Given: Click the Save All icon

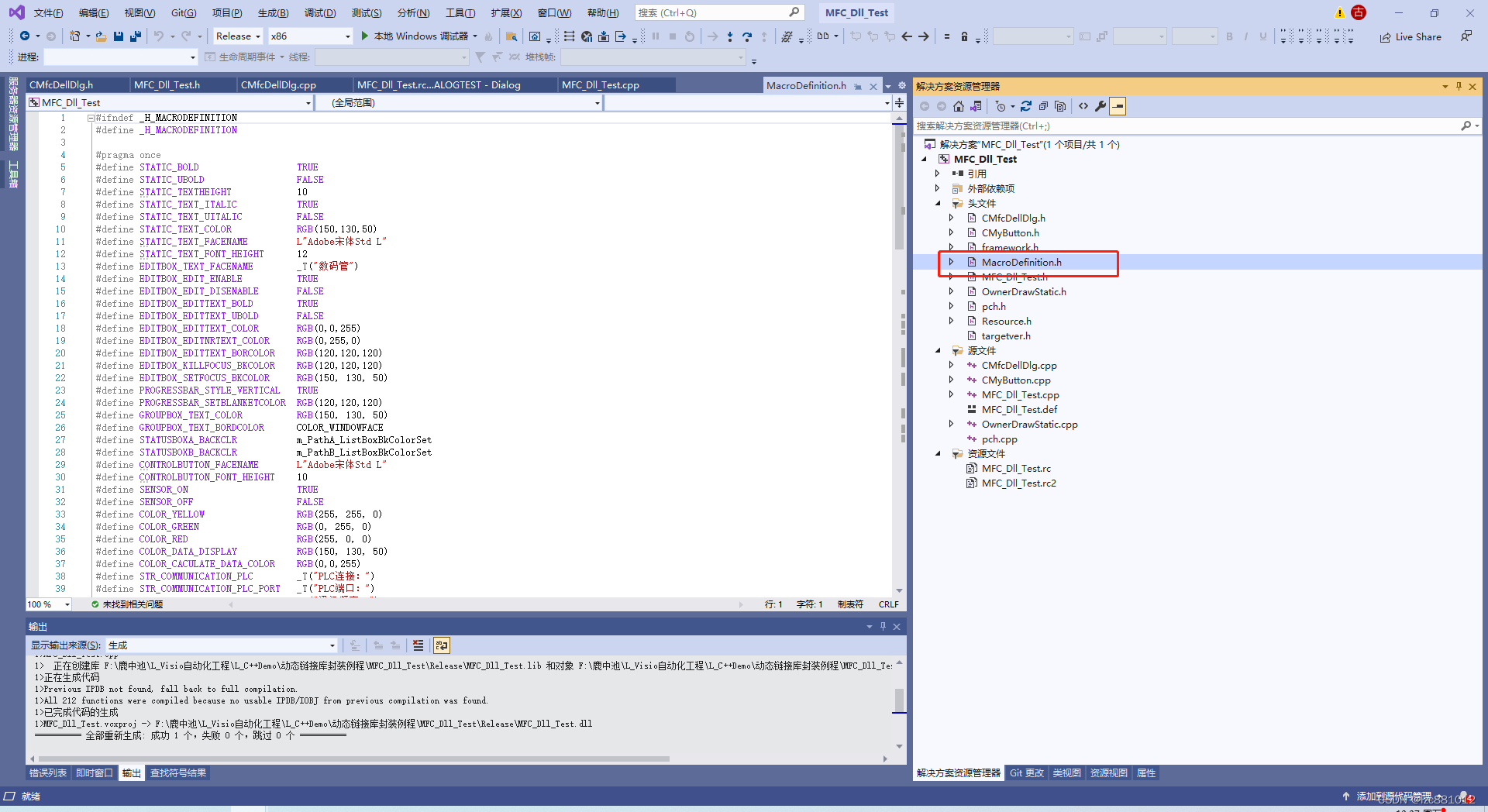Looking at the screenshot, I should [136, 36].
